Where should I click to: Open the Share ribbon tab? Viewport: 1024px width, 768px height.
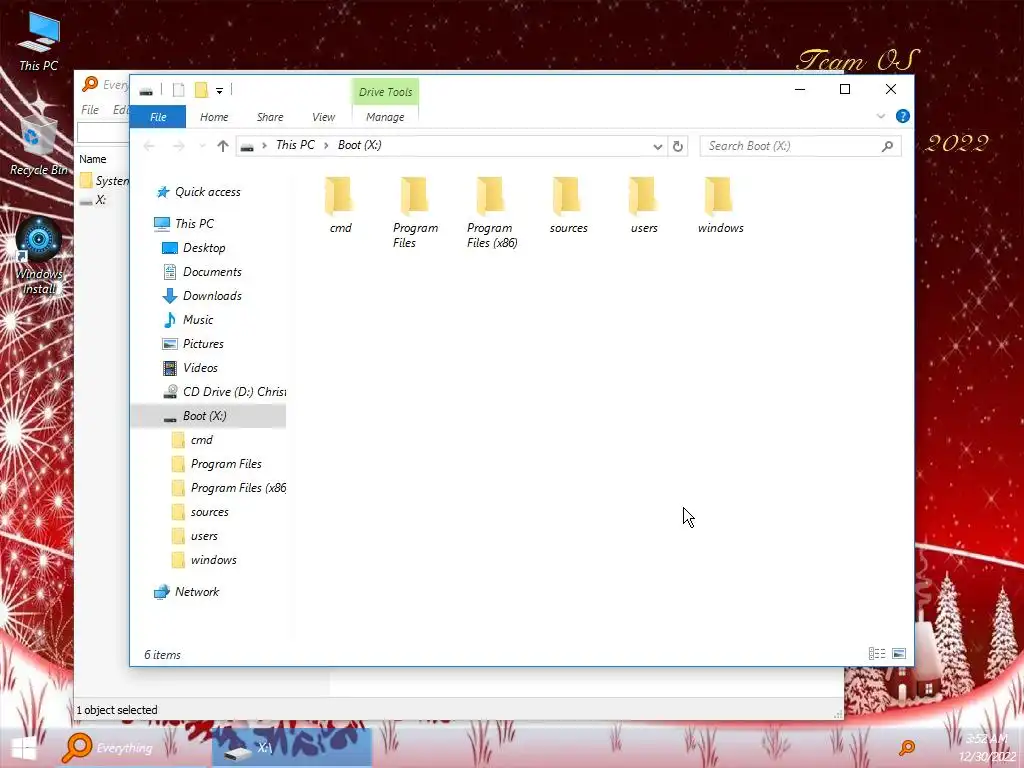270,117
